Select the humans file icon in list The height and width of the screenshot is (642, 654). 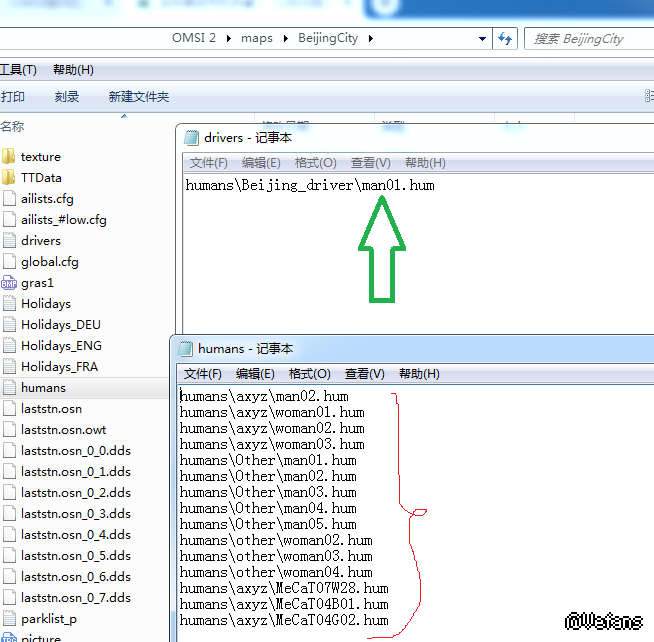(9, 388)
